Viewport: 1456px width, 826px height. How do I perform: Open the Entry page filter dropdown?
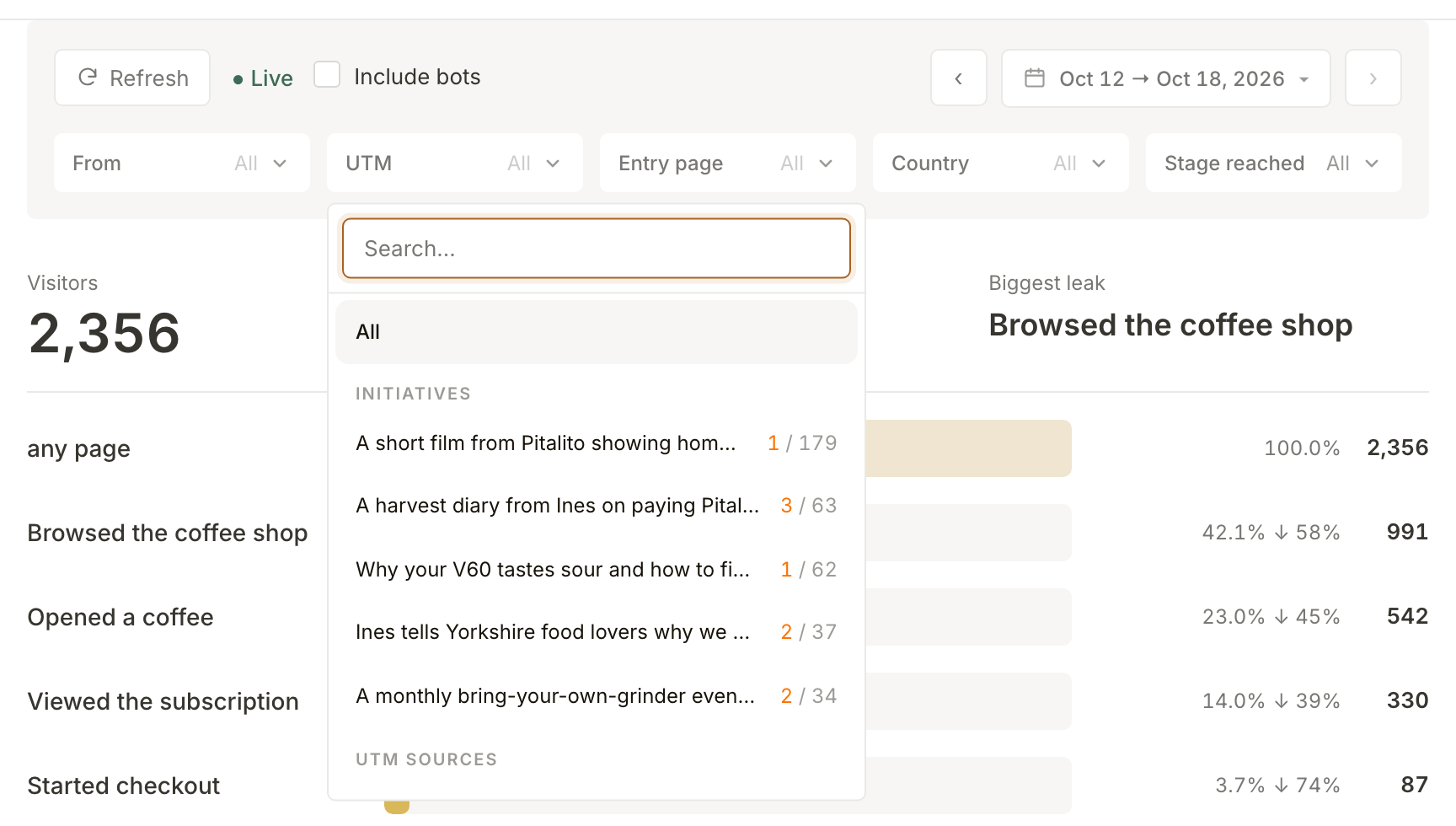point(728,163)
